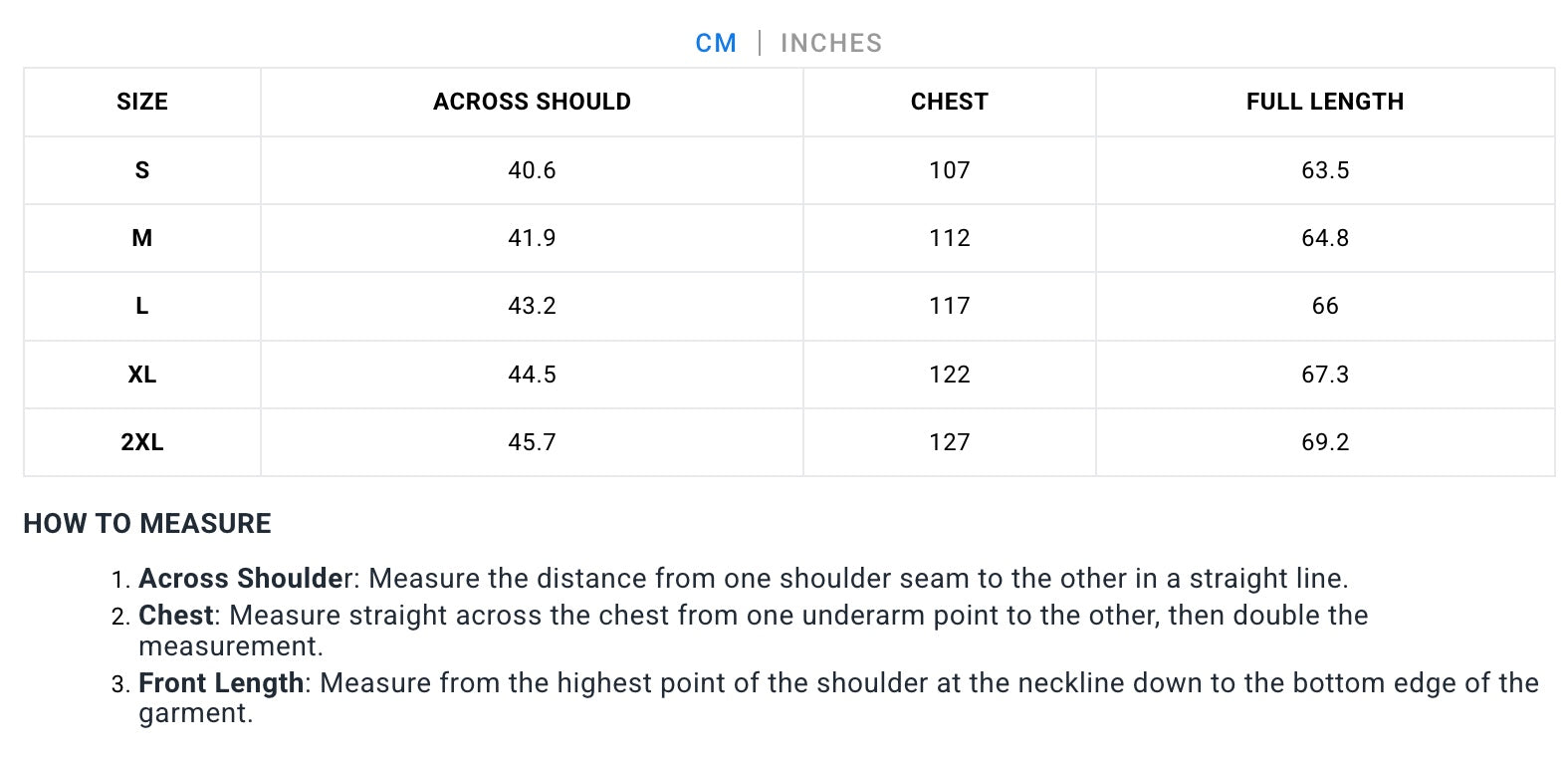Click the 66 full length value for L
Viewport: 1568px width, 763px height.
click(1324, 306)
